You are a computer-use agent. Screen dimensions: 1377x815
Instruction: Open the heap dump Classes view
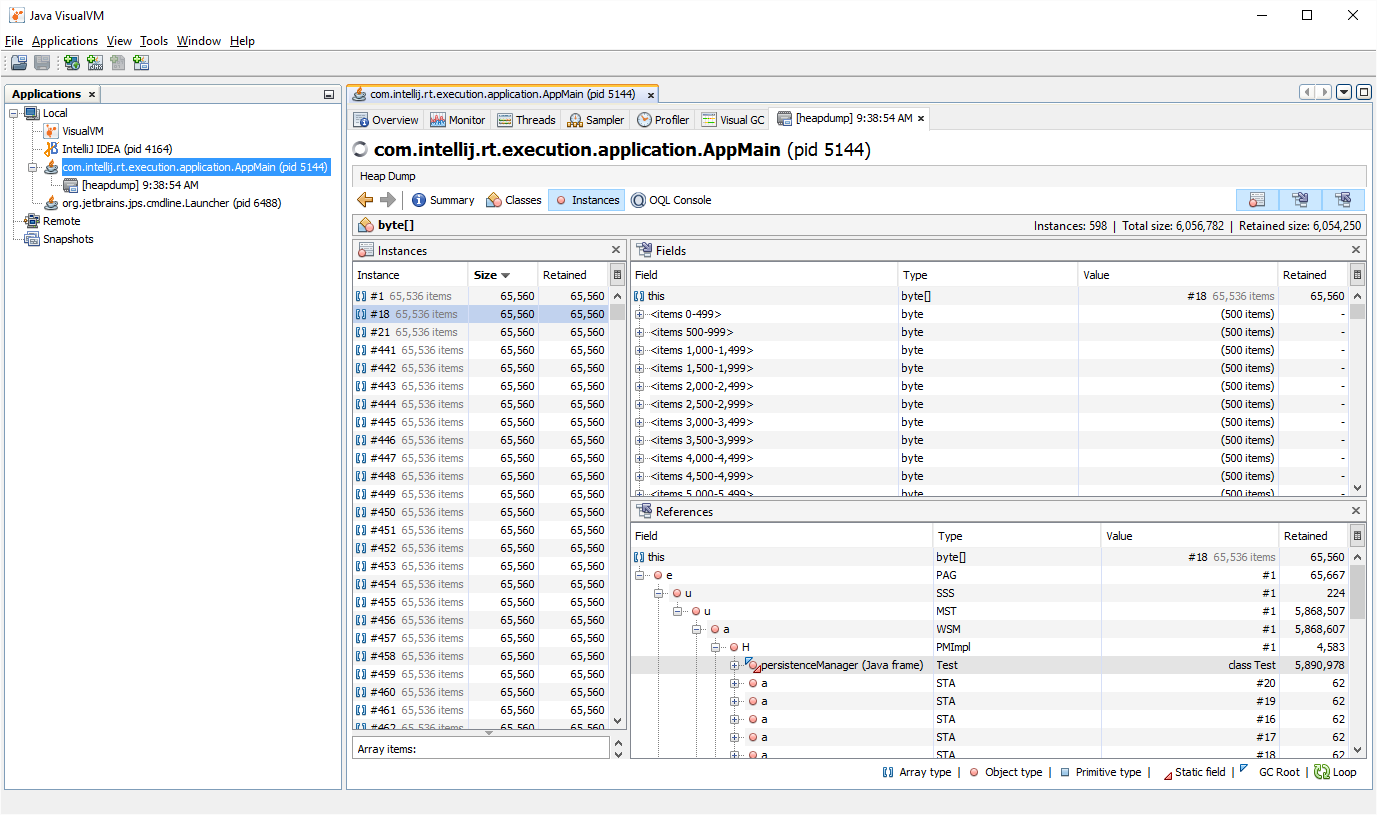tap(514, 200)
